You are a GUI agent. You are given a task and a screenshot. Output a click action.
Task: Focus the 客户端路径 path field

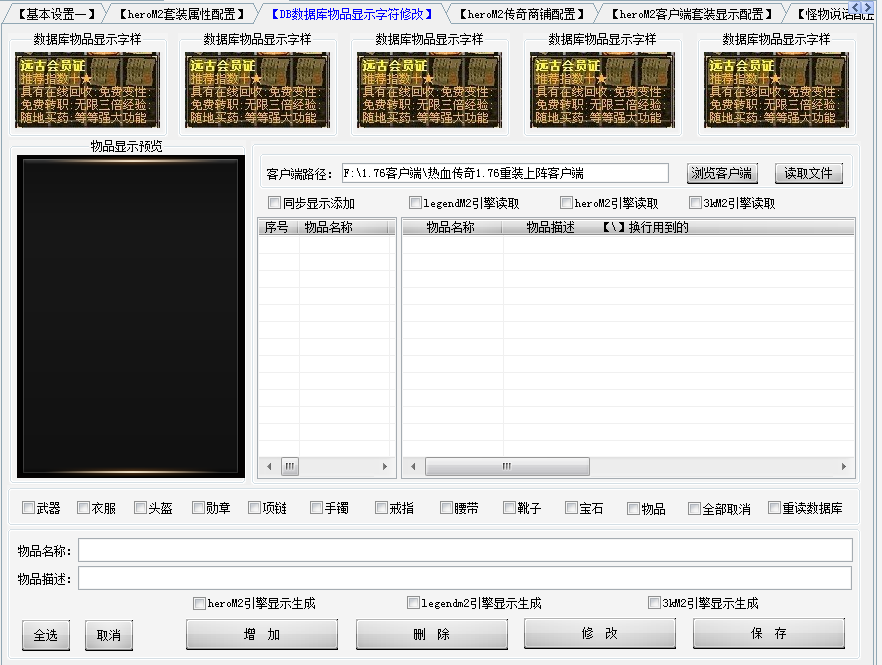pos(505,173)
